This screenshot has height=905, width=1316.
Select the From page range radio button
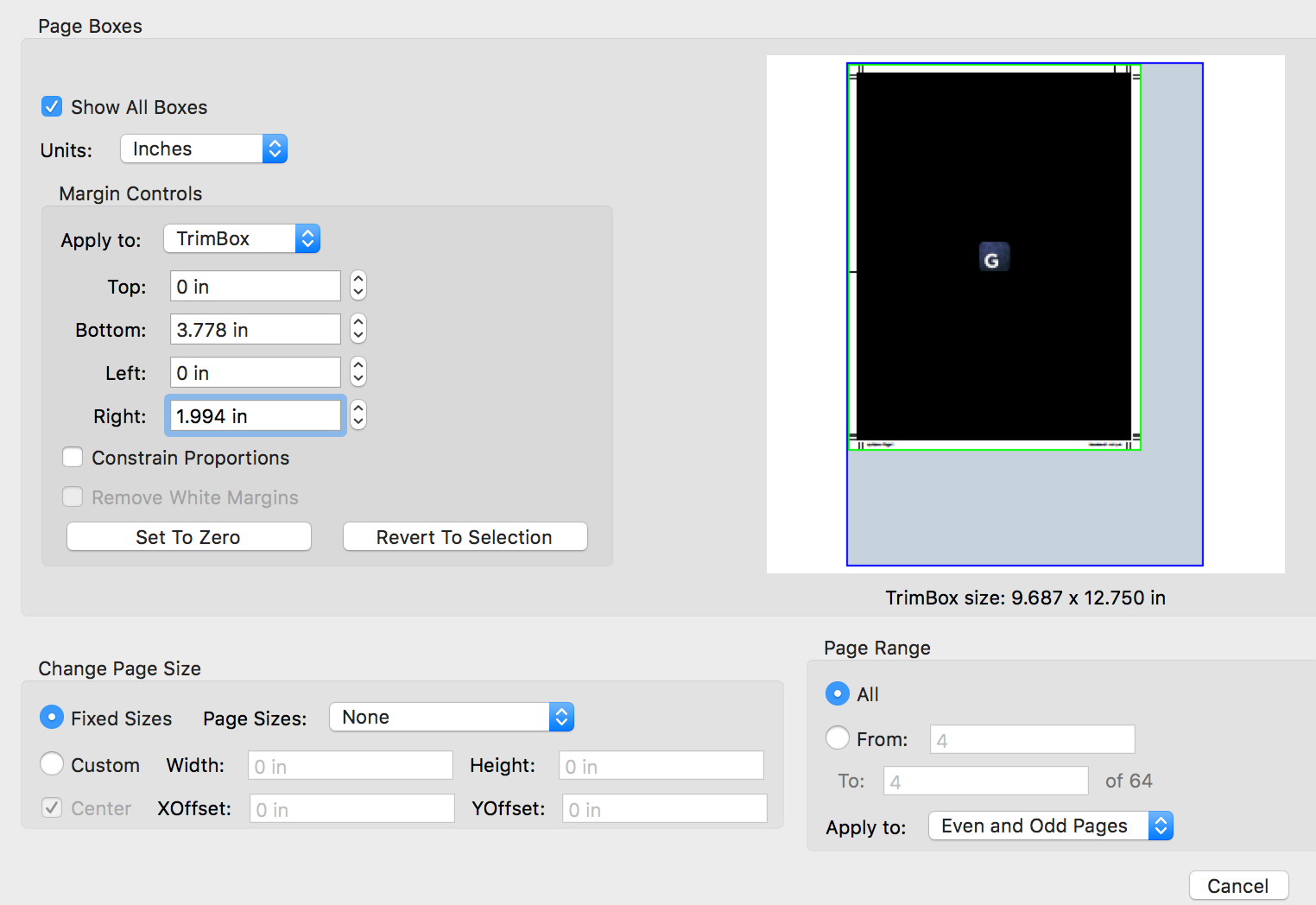coord(838,737)
